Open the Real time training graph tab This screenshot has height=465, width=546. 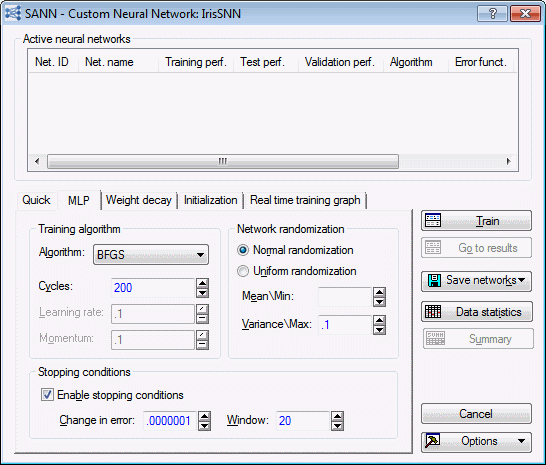coord(305,200)
